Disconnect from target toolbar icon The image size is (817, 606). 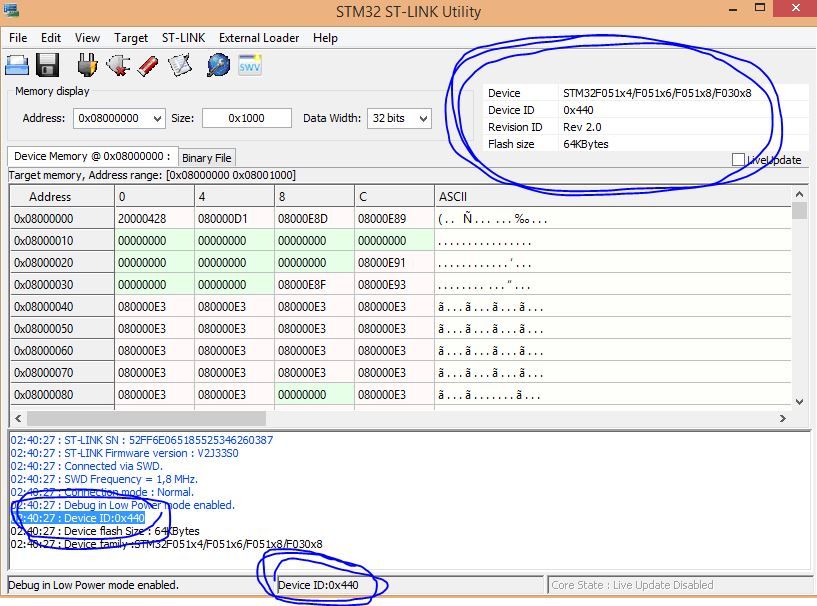click(x=118, y=66)
